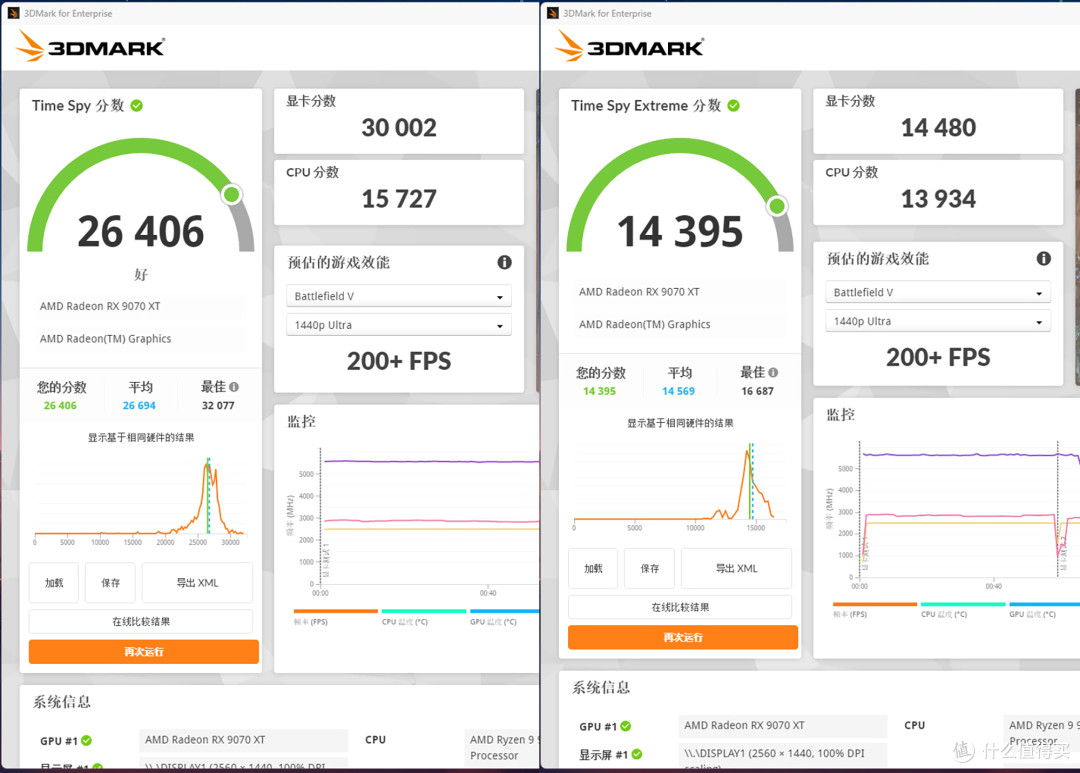Click graphics score value 30 002
Image resolution: width=1080 pixels, height=773 pixels.
[x=399, y=127]
